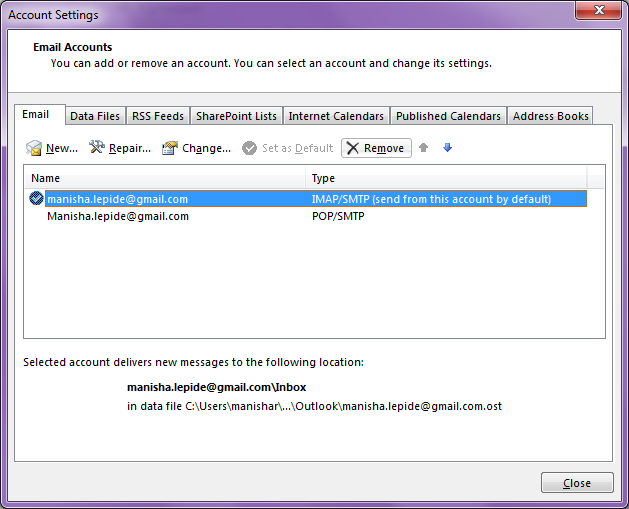
Task: Switch to Address Books tab
Action: [x=550, y=116]
